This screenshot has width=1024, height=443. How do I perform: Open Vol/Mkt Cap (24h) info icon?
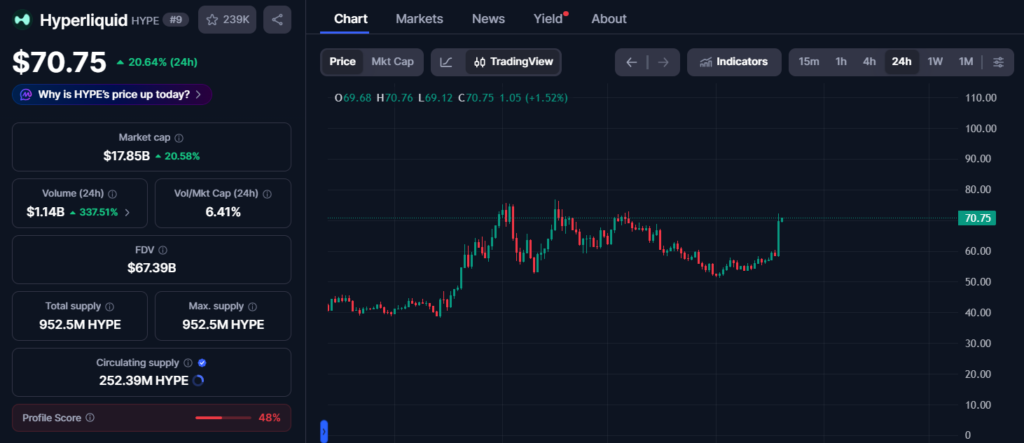267,194
